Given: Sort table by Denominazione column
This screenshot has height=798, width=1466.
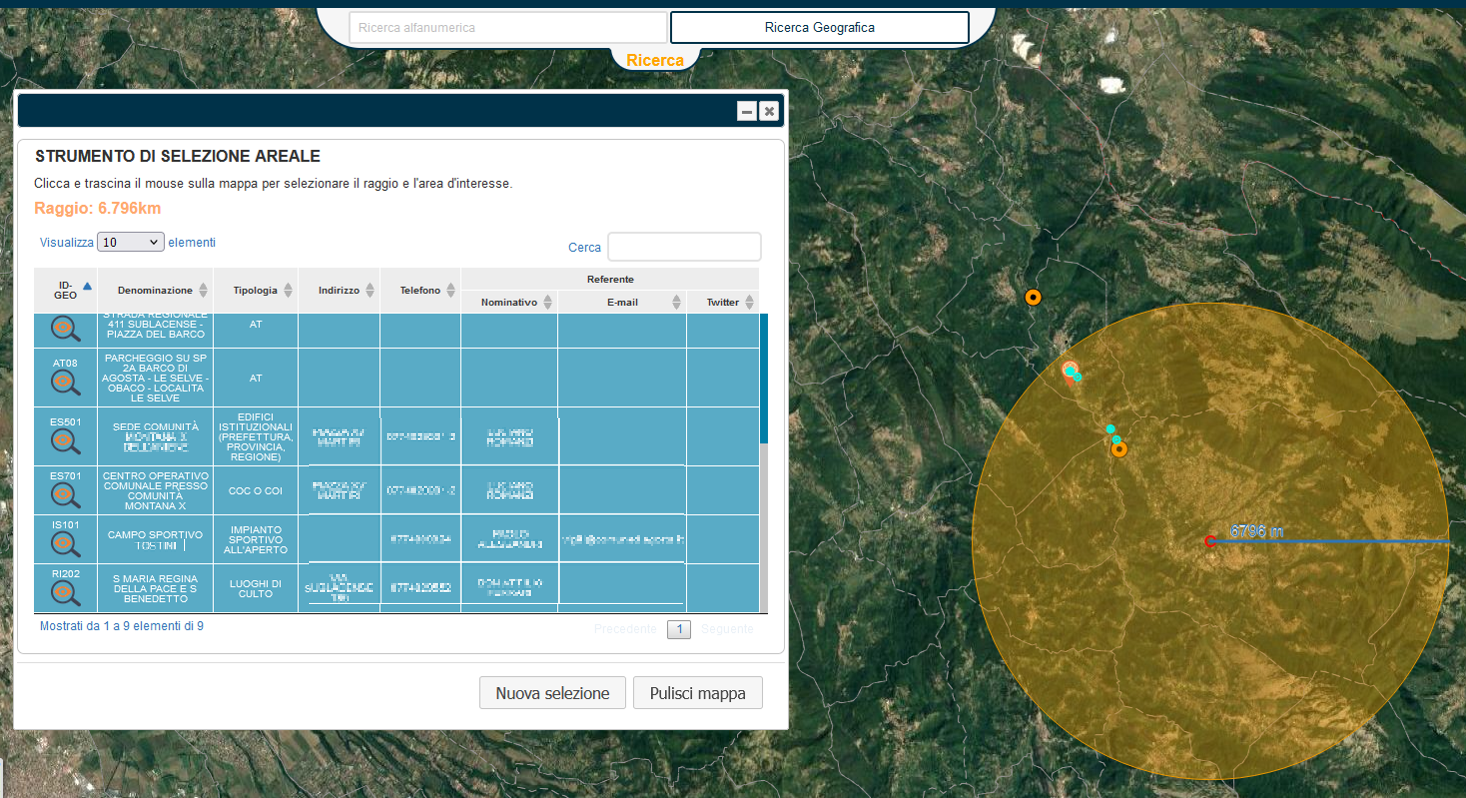Looking at the screenshot, I should pyautogui.click(x=155, y=290).
